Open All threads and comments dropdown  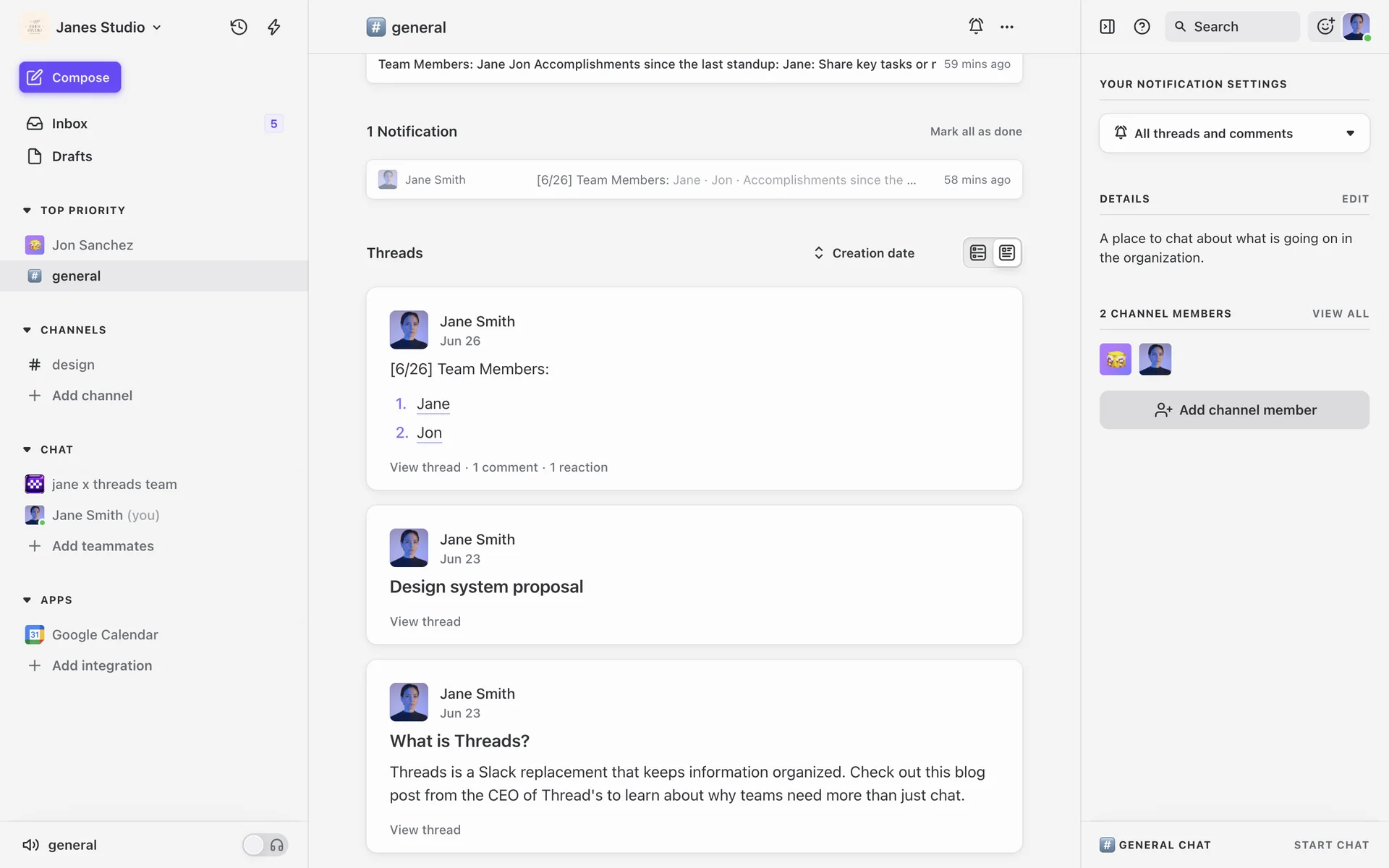(1234, 133)
